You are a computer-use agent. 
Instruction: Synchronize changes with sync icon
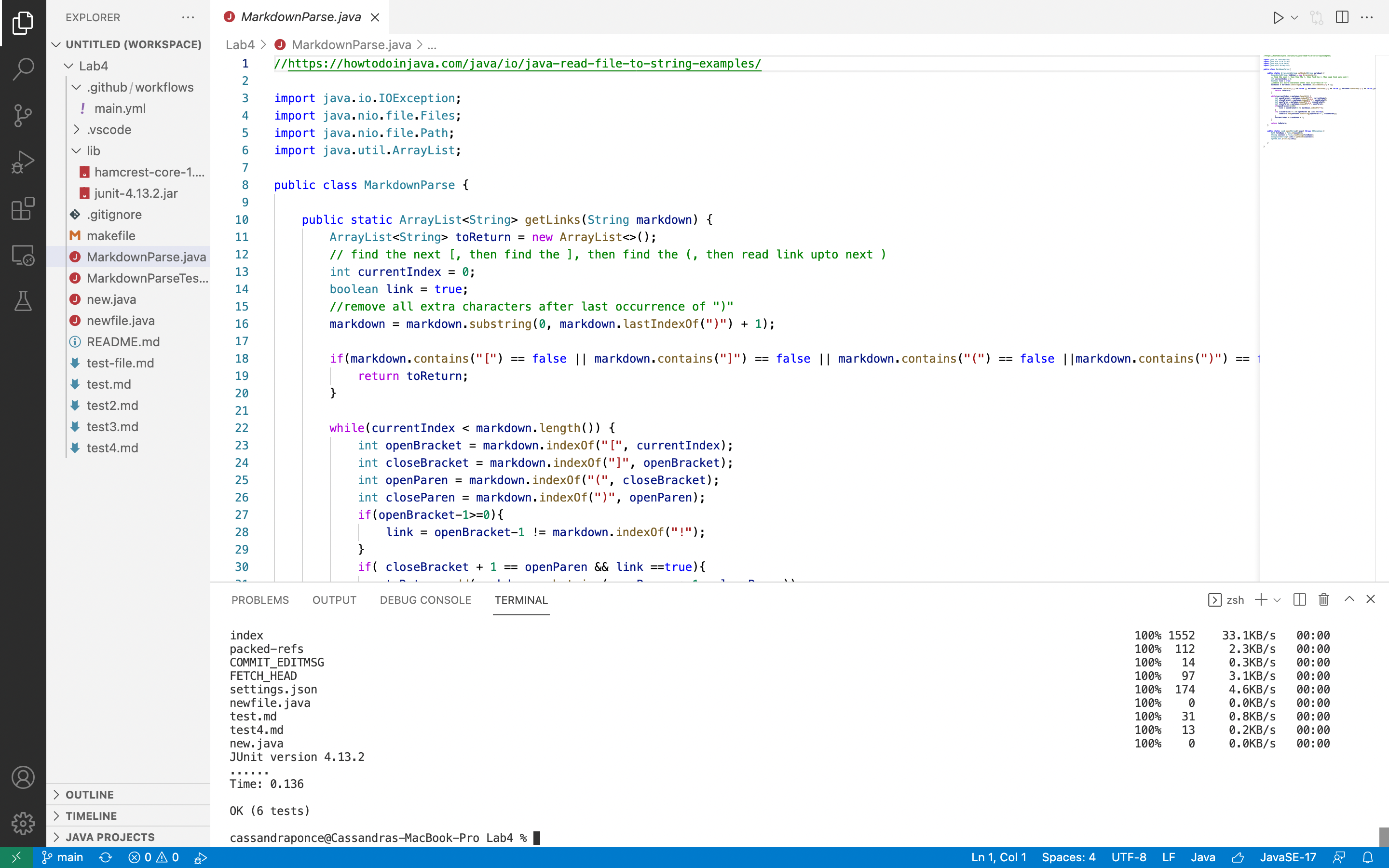106,857
